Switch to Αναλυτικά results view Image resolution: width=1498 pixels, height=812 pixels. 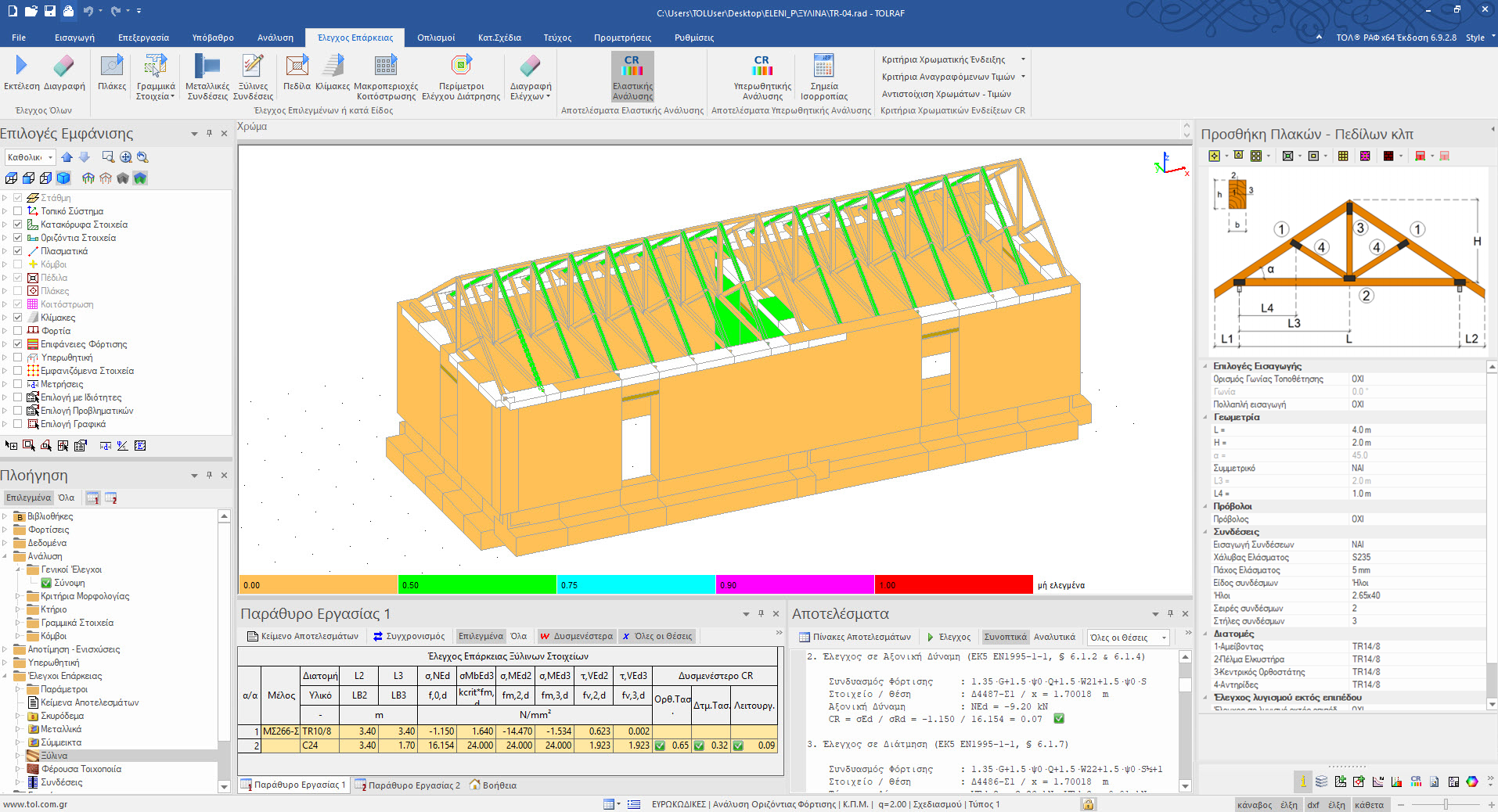1054,637
